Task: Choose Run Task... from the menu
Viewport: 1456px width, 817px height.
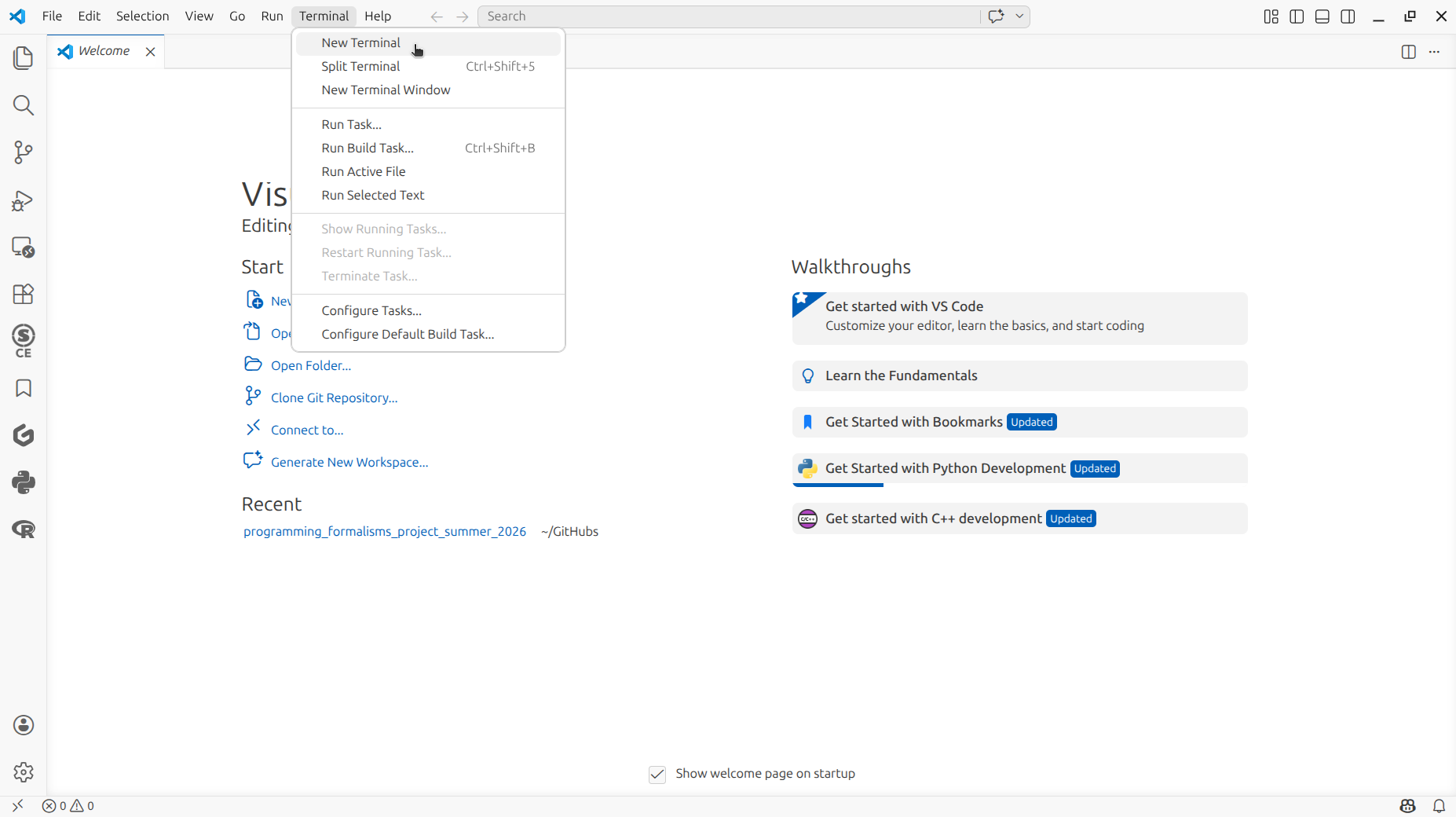Action: (428, 125)
